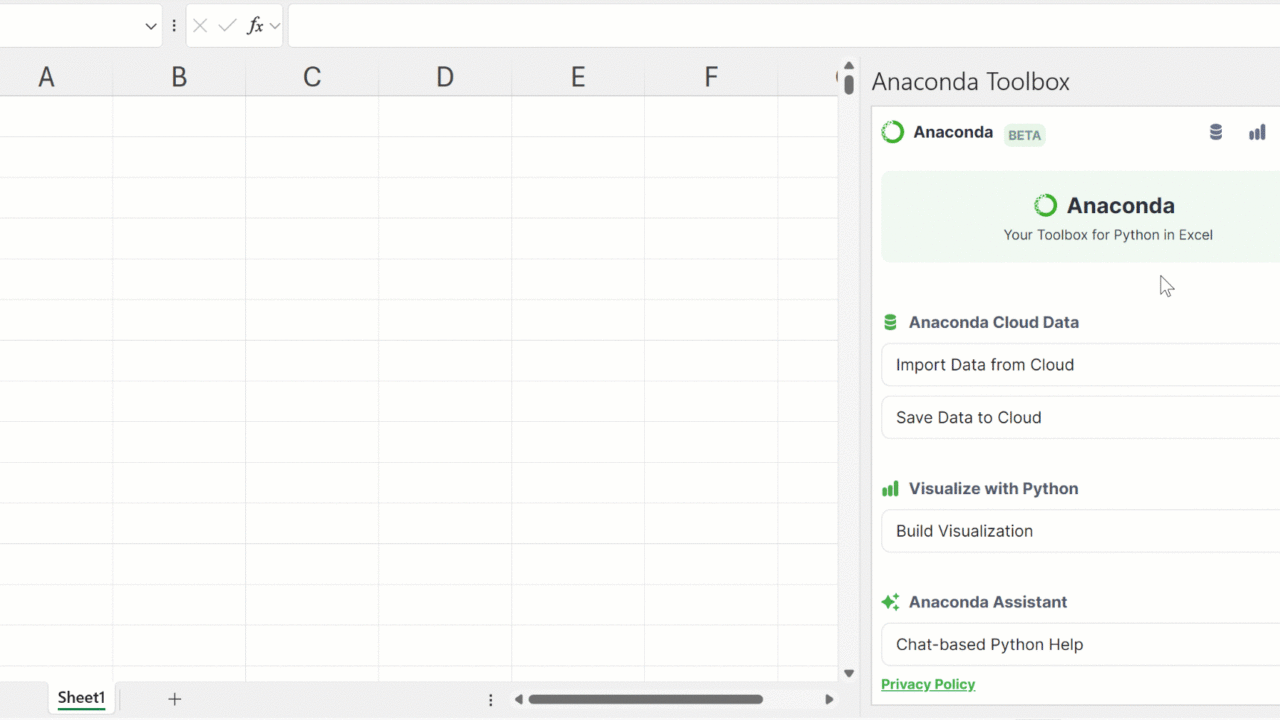
Task: Click the cancel X formula icon
Action: point(200,26)
